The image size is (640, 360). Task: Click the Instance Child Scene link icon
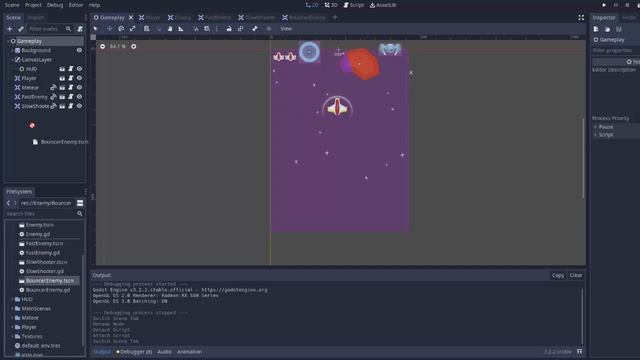[x=21, y=29]
